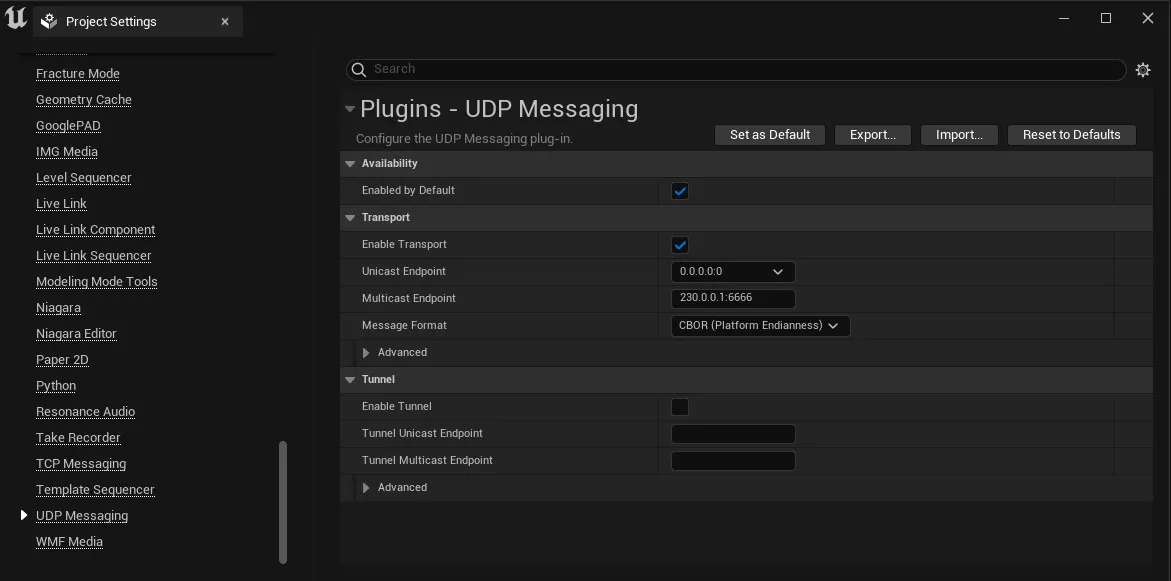The width and height of the screenshot is (1171, 581).
Task: Click the Unreal Engine logo icon
Action: (x=16, y=18)
